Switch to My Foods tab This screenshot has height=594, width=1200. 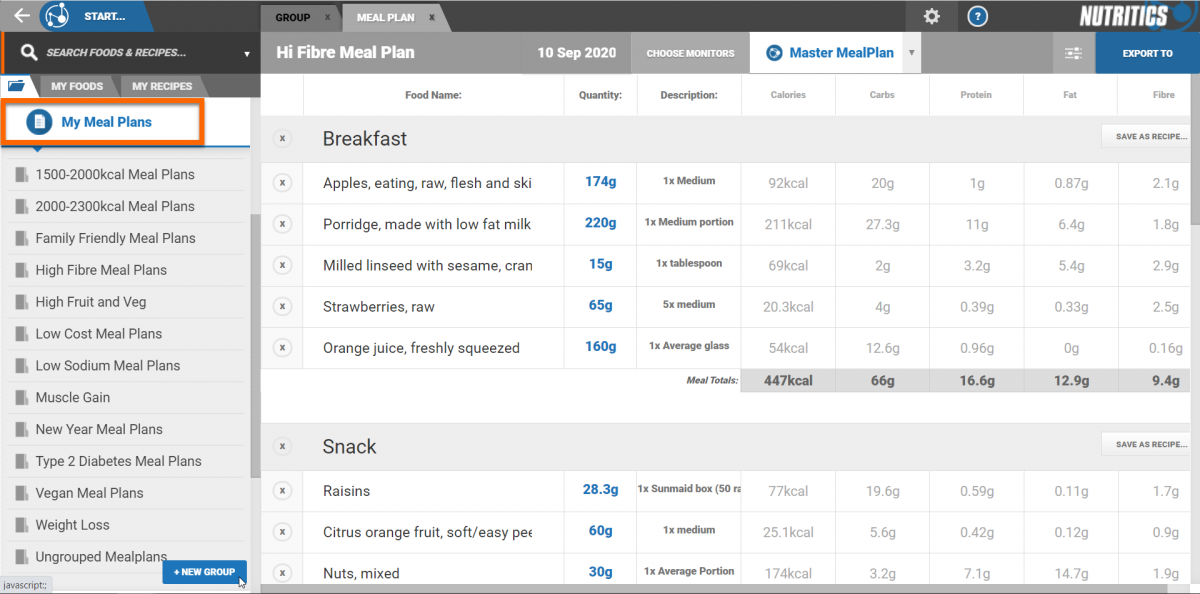click(x=79, y=86)
